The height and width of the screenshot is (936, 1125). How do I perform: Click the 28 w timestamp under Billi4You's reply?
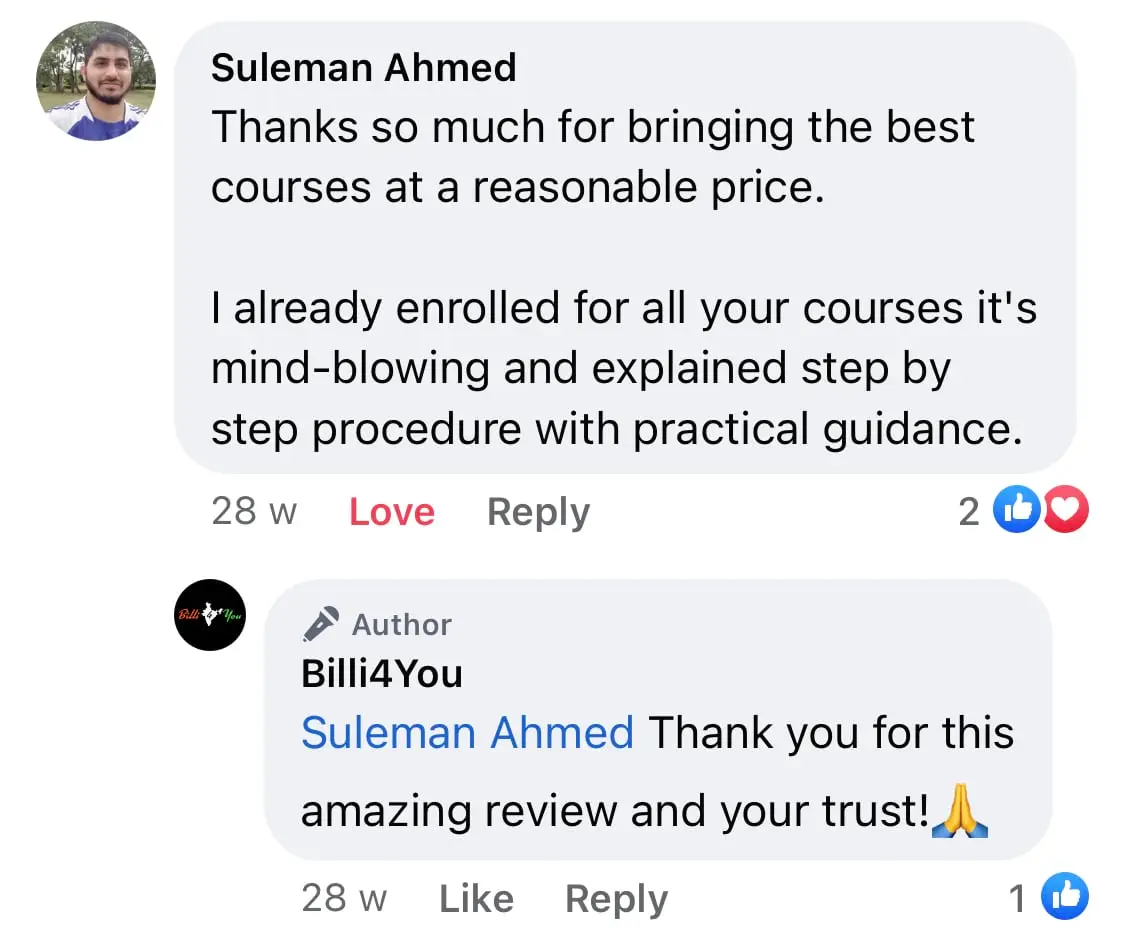pyautogui.click(x=344, y=898)
